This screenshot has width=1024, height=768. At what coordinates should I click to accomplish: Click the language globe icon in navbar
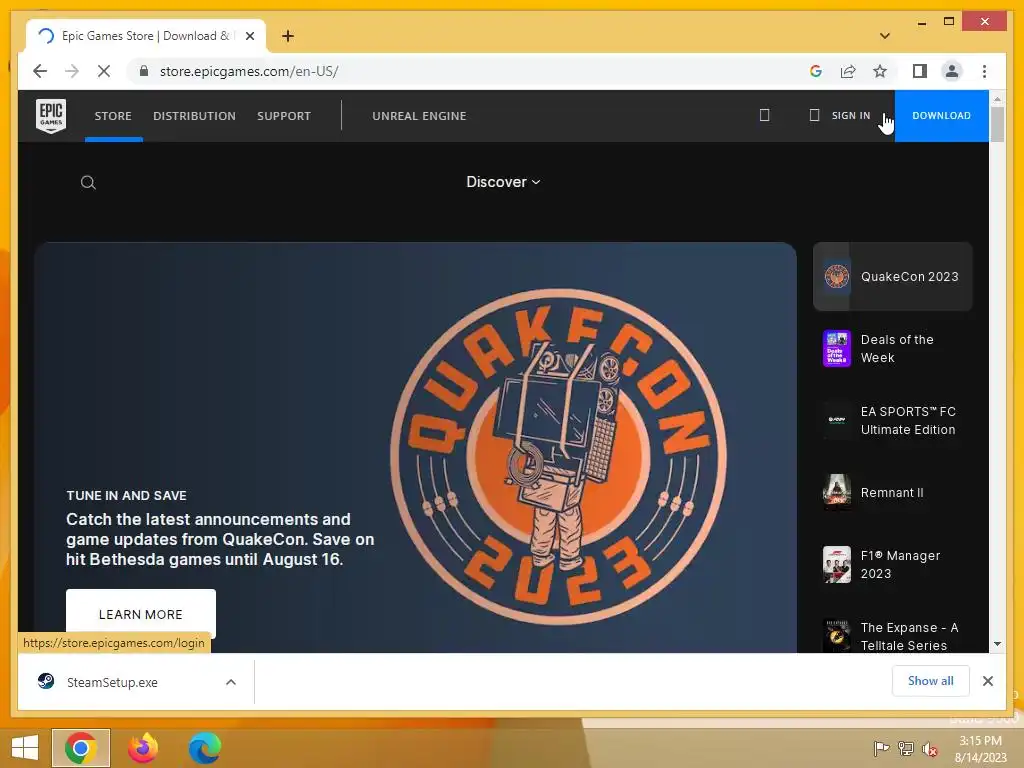tap(765, 116)
